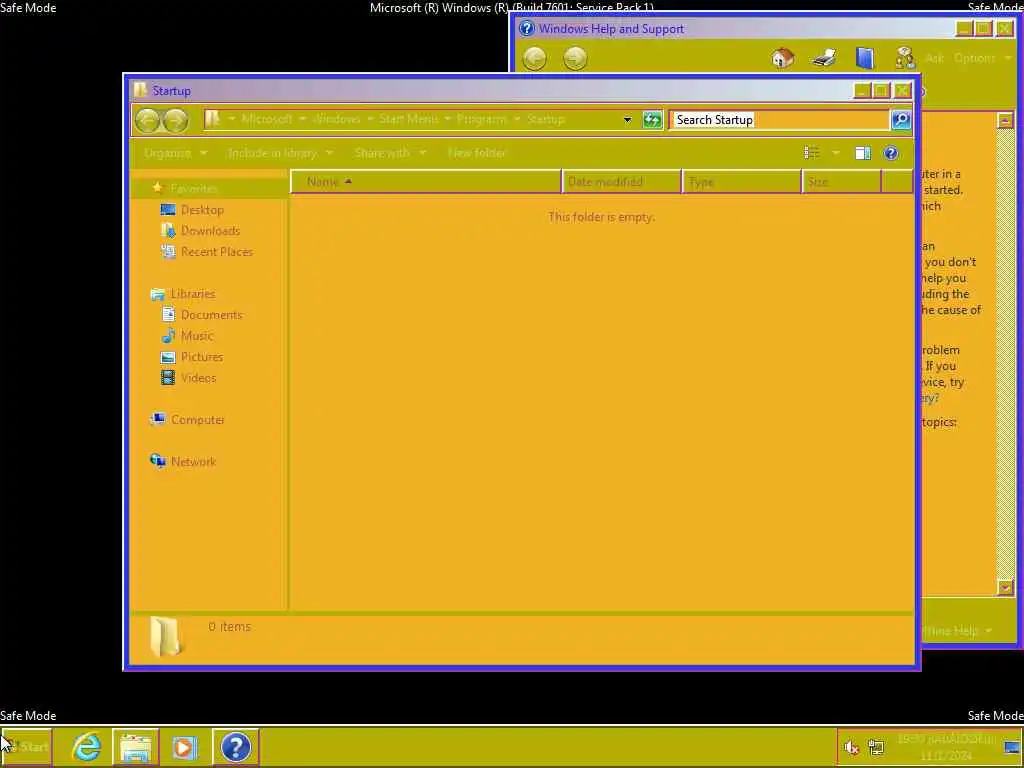The image size is (1024, 768).
Task: Open Ask in Help and Support
Action: point(935,58)
